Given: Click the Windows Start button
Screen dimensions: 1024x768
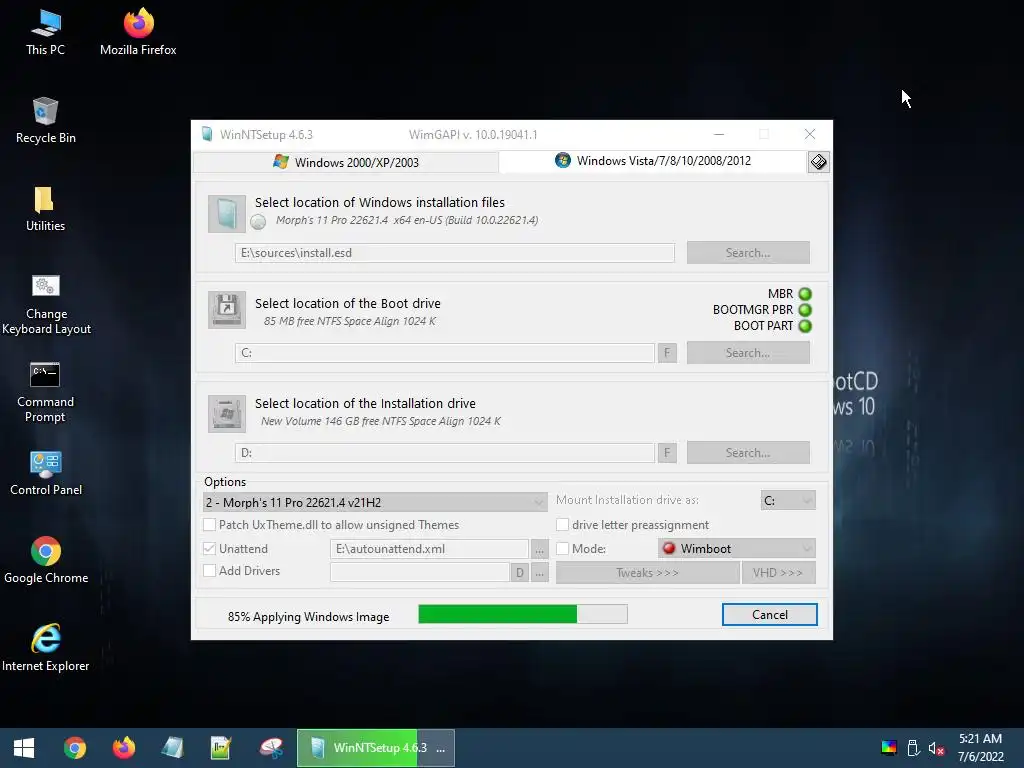Looking at the screenshot, I should [x=24, y=748].
